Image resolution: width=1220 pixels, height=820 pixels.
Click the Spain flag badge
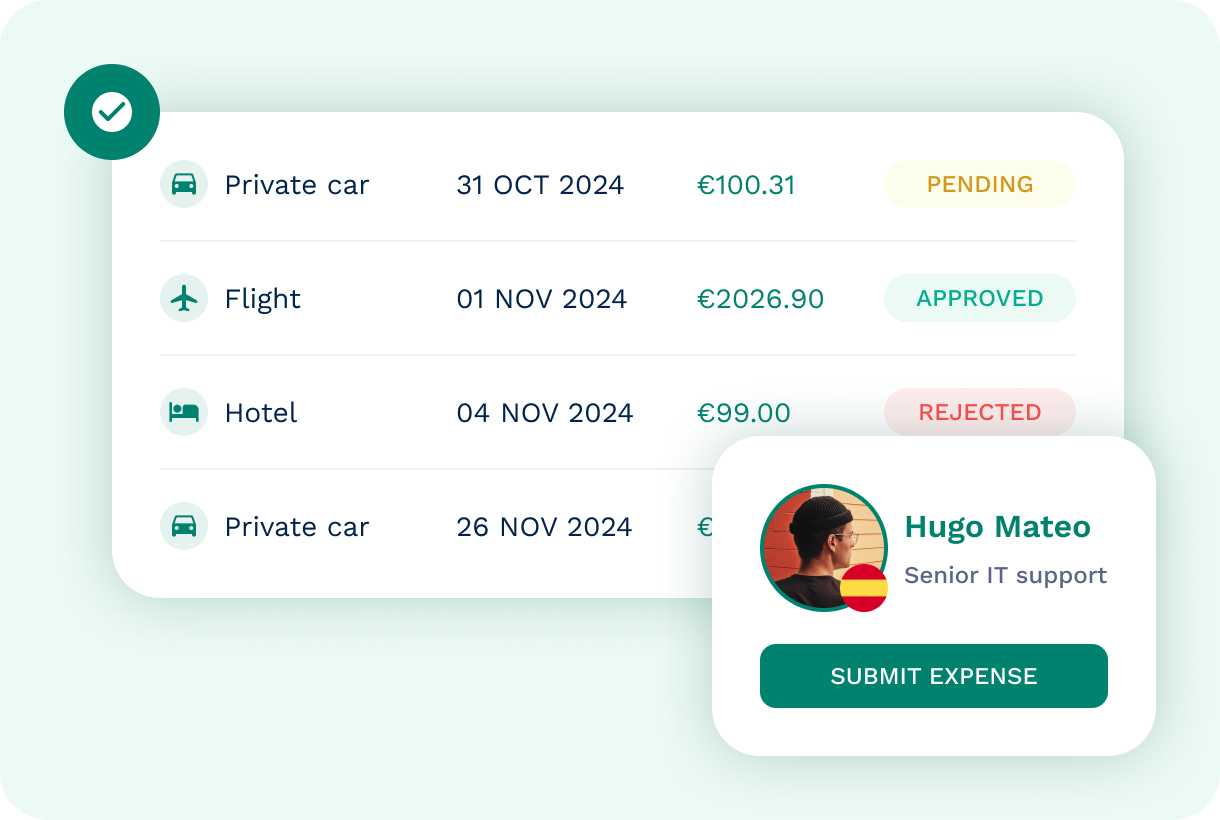coord(864,588)
